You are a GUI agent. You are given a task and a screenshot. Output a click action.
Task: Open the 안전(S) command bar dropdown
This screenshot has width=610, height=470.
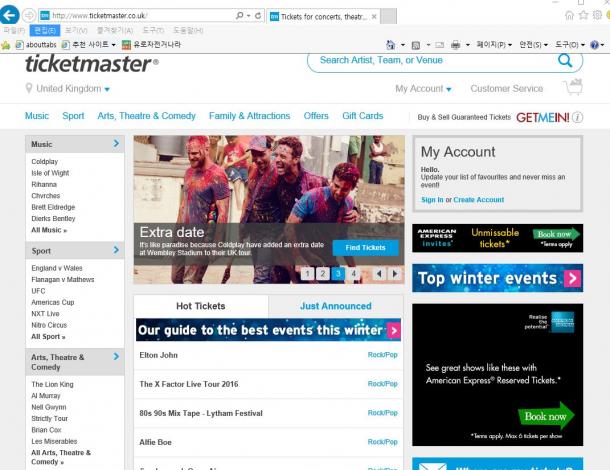pyautogui.click(x=533, y=45)
